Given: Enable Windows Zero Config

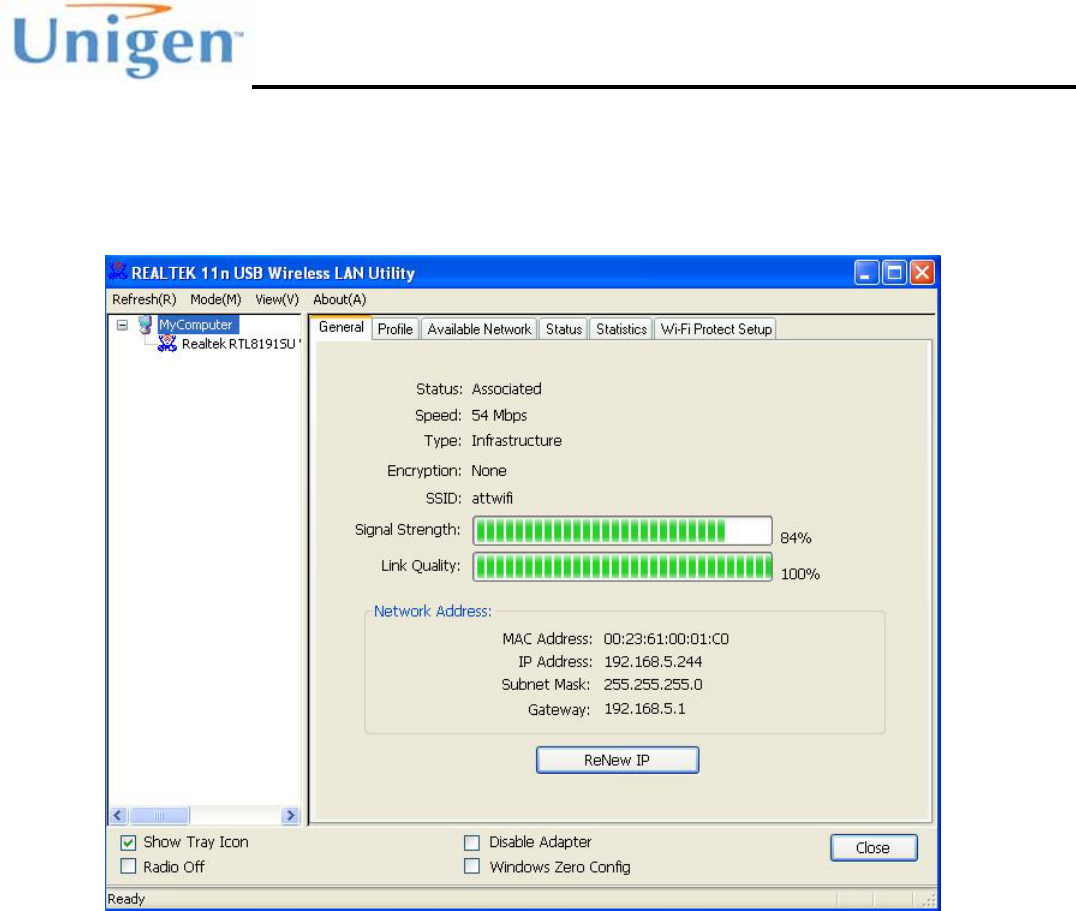Looking at the screenshot, I should click(x=472, y=866).
